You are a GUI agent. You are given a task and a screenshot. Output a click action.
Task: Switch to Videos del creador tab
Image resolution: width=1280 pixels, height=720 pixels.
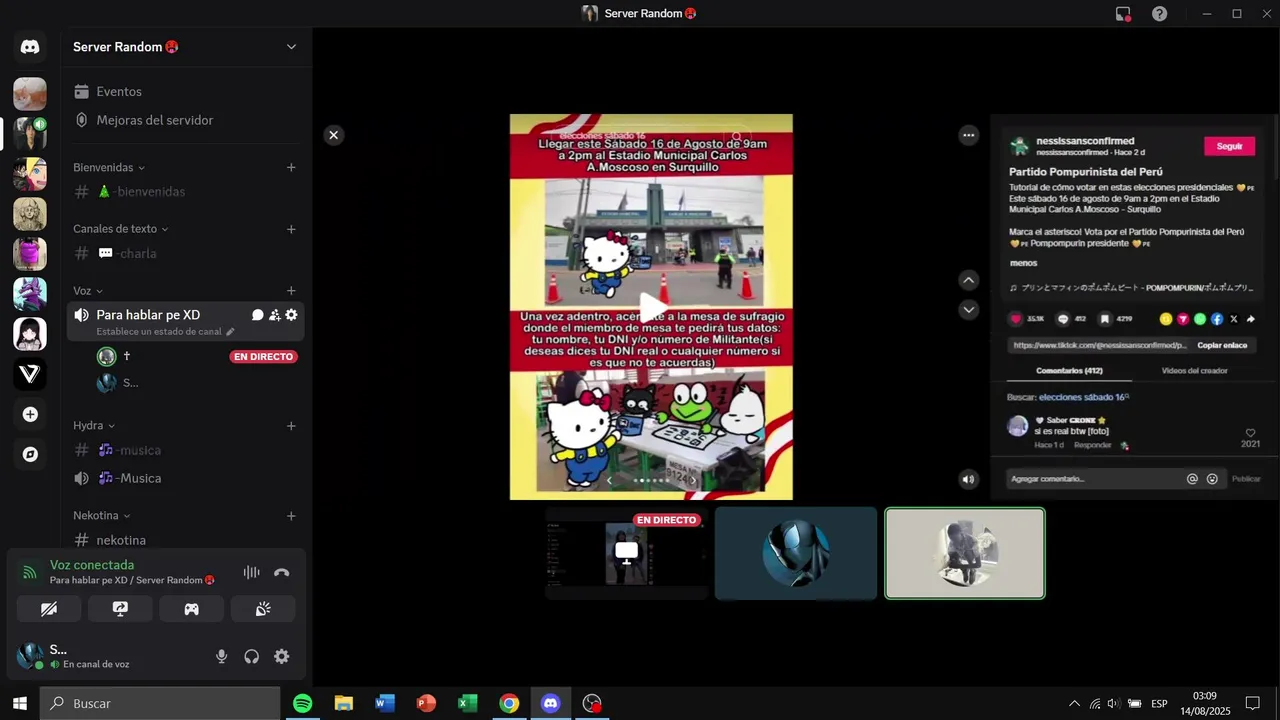[1194, 371]
